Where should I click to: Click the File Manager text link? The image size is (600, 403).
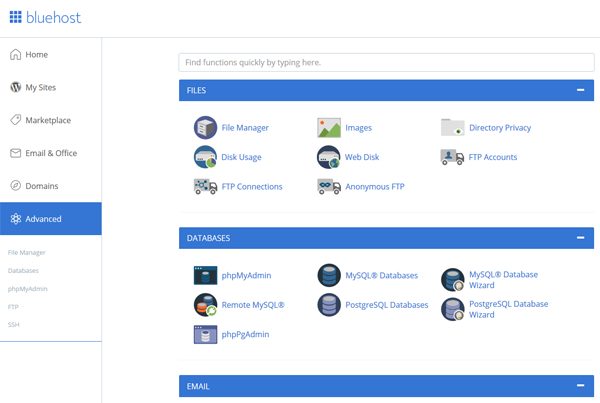tap(245, 128)
